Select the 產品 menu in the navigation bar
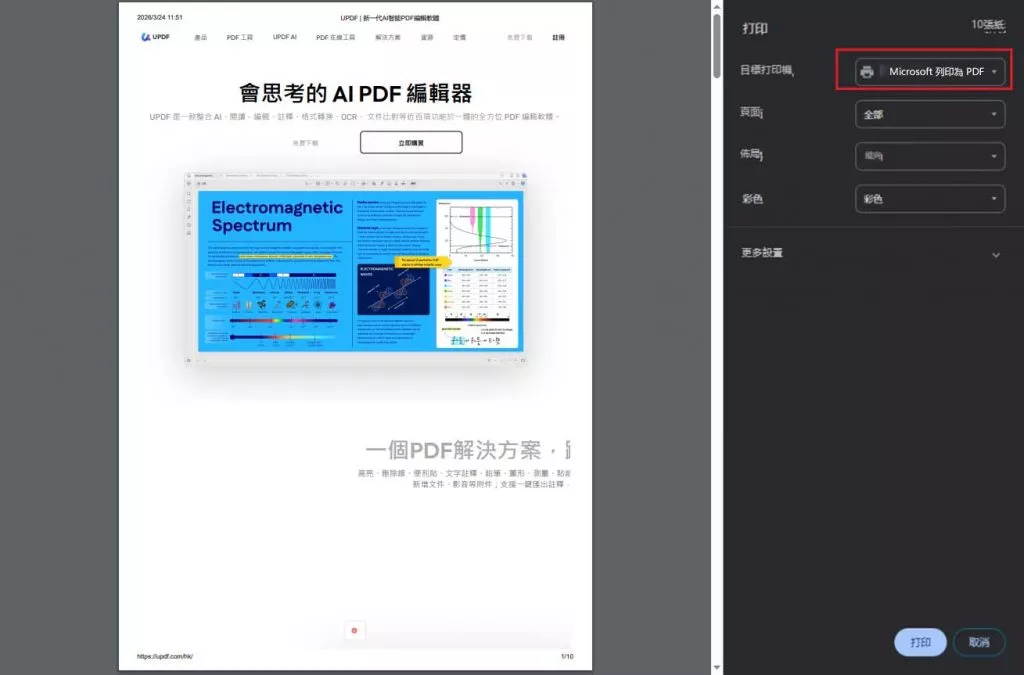 coord(200,37)
